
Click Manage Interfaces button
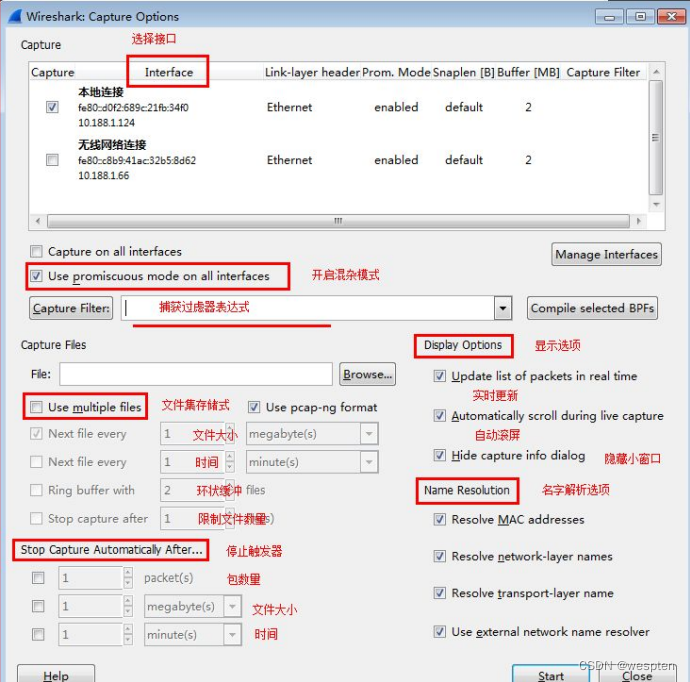click(x=606, y=254)
